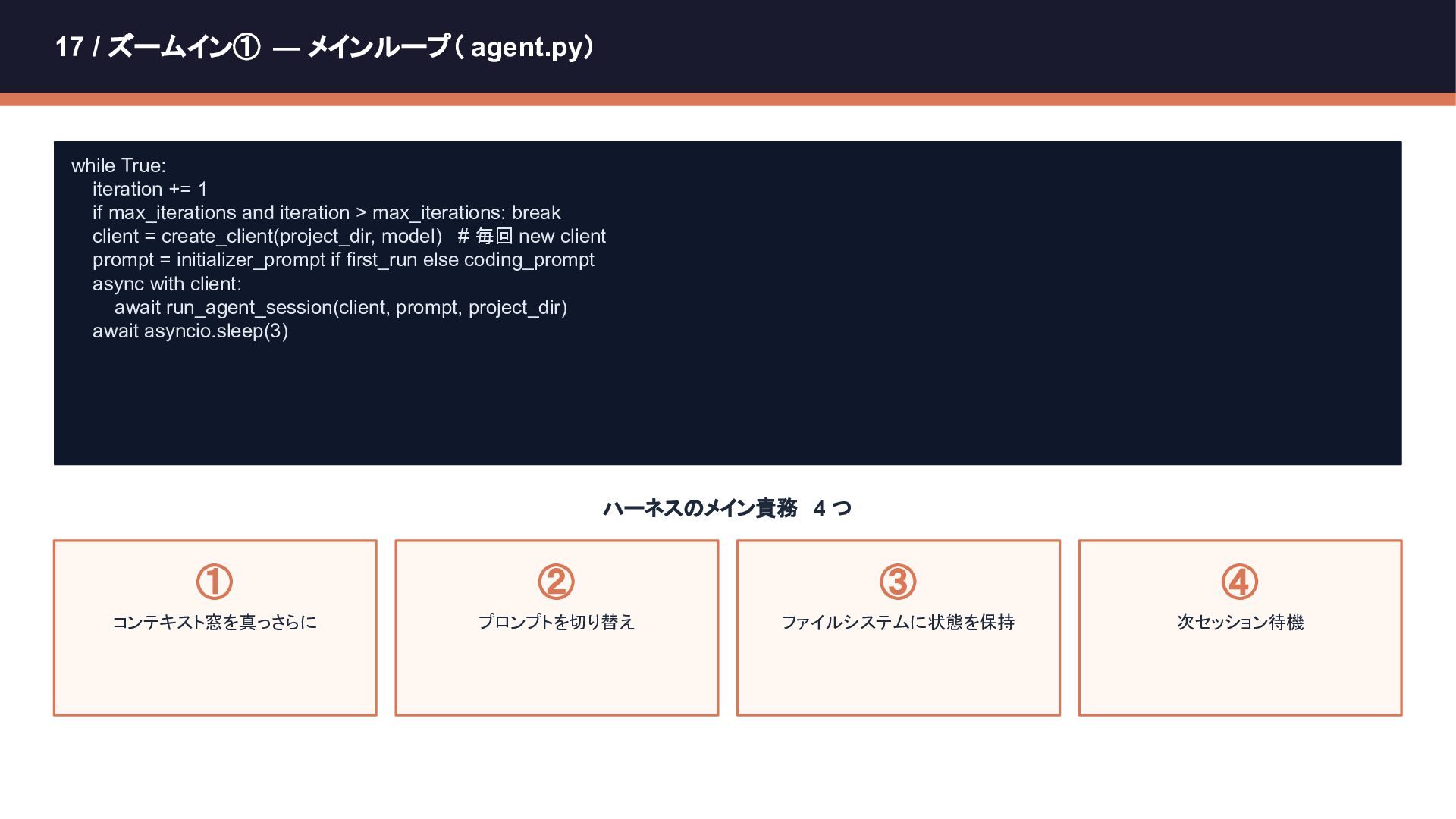1456x819 pixels.
Task: Click the text ファイルシステムに状態を保持
Action: click(x=898, y=622)
